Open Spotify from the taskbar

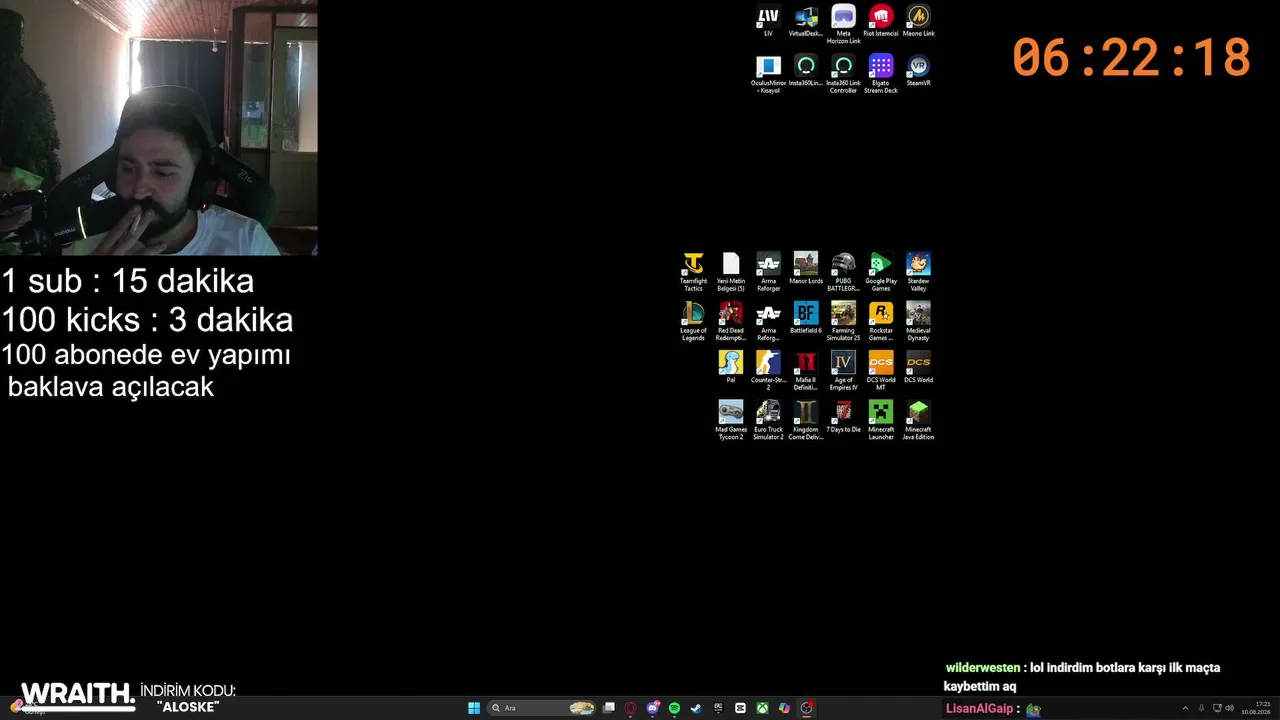coord(675,708)
